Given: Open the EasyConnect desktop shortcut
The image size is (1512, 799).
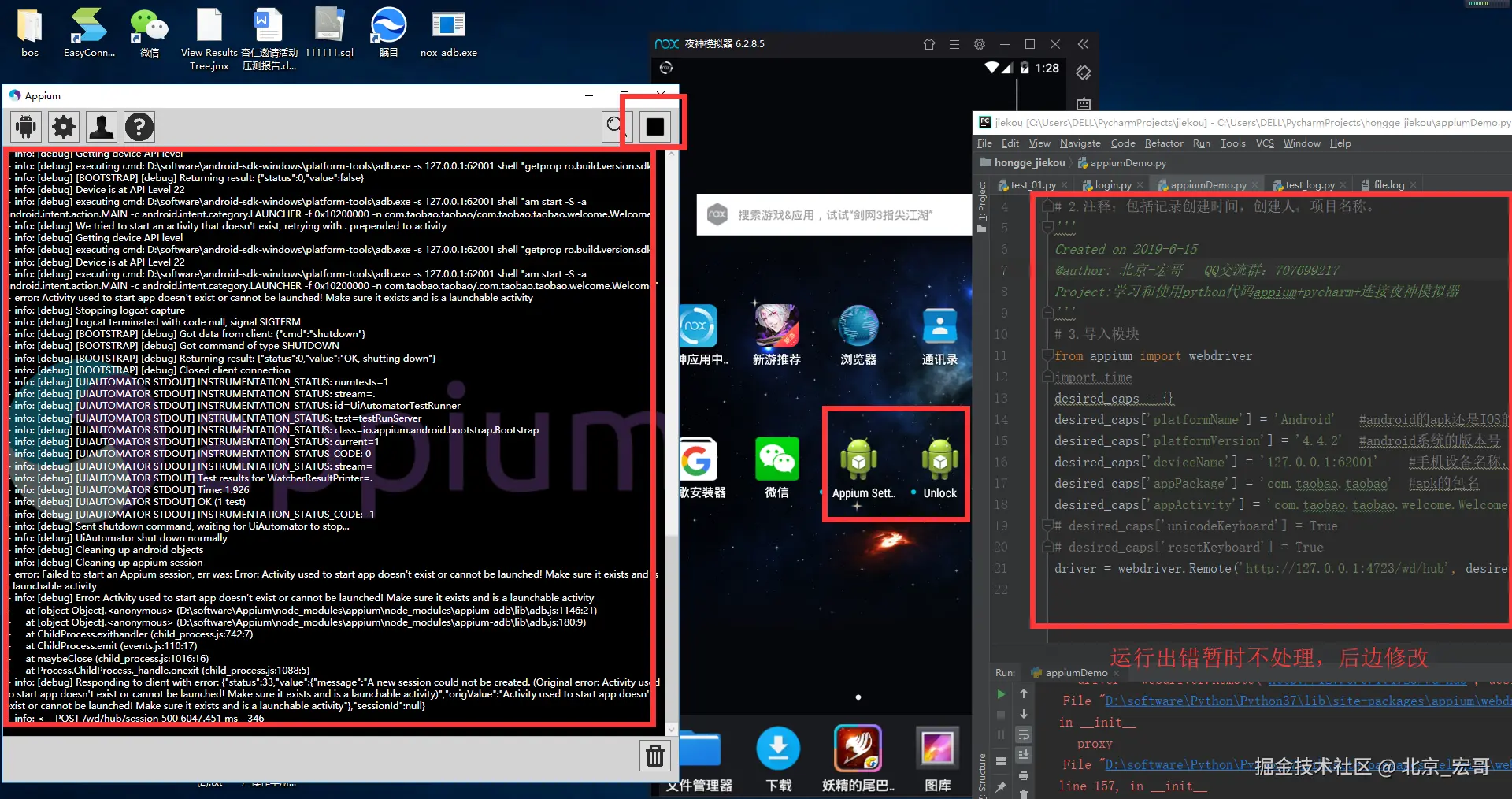Looking at the screenshot, I should pyautogui.click(x=89, y=34).
